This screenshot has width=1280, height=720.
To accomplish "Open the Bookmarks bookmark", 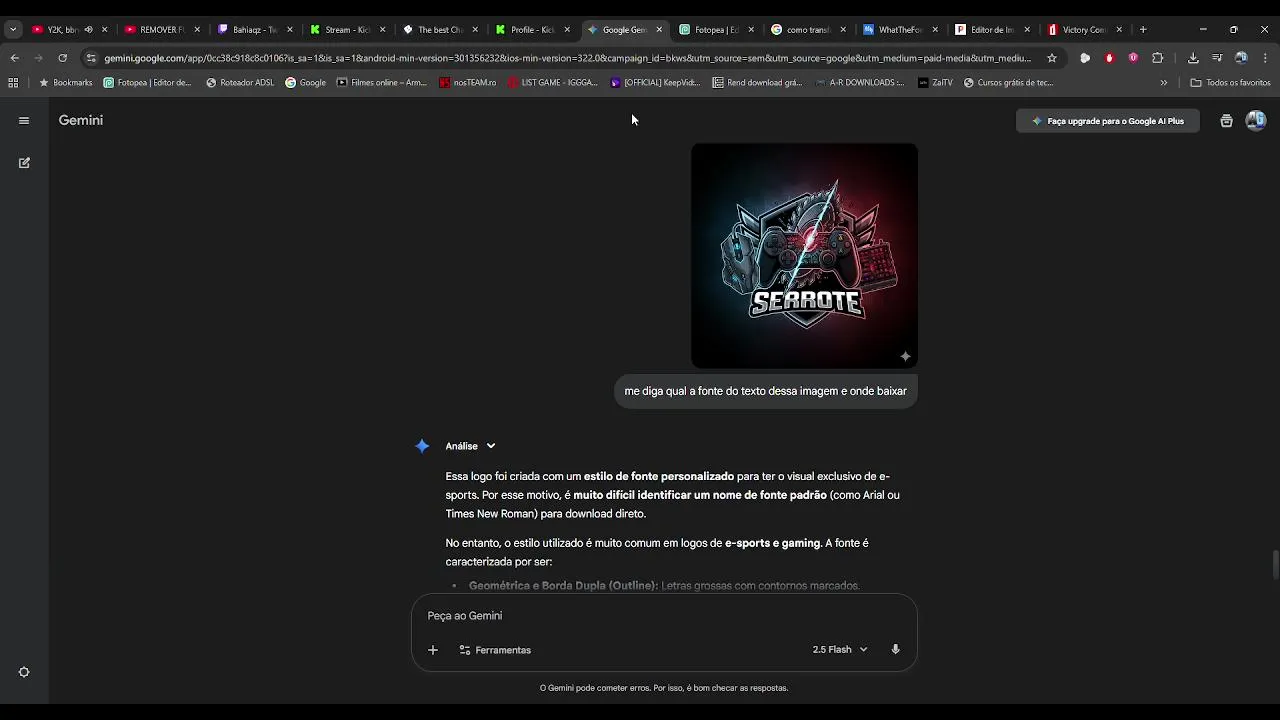I will (66, 83).
